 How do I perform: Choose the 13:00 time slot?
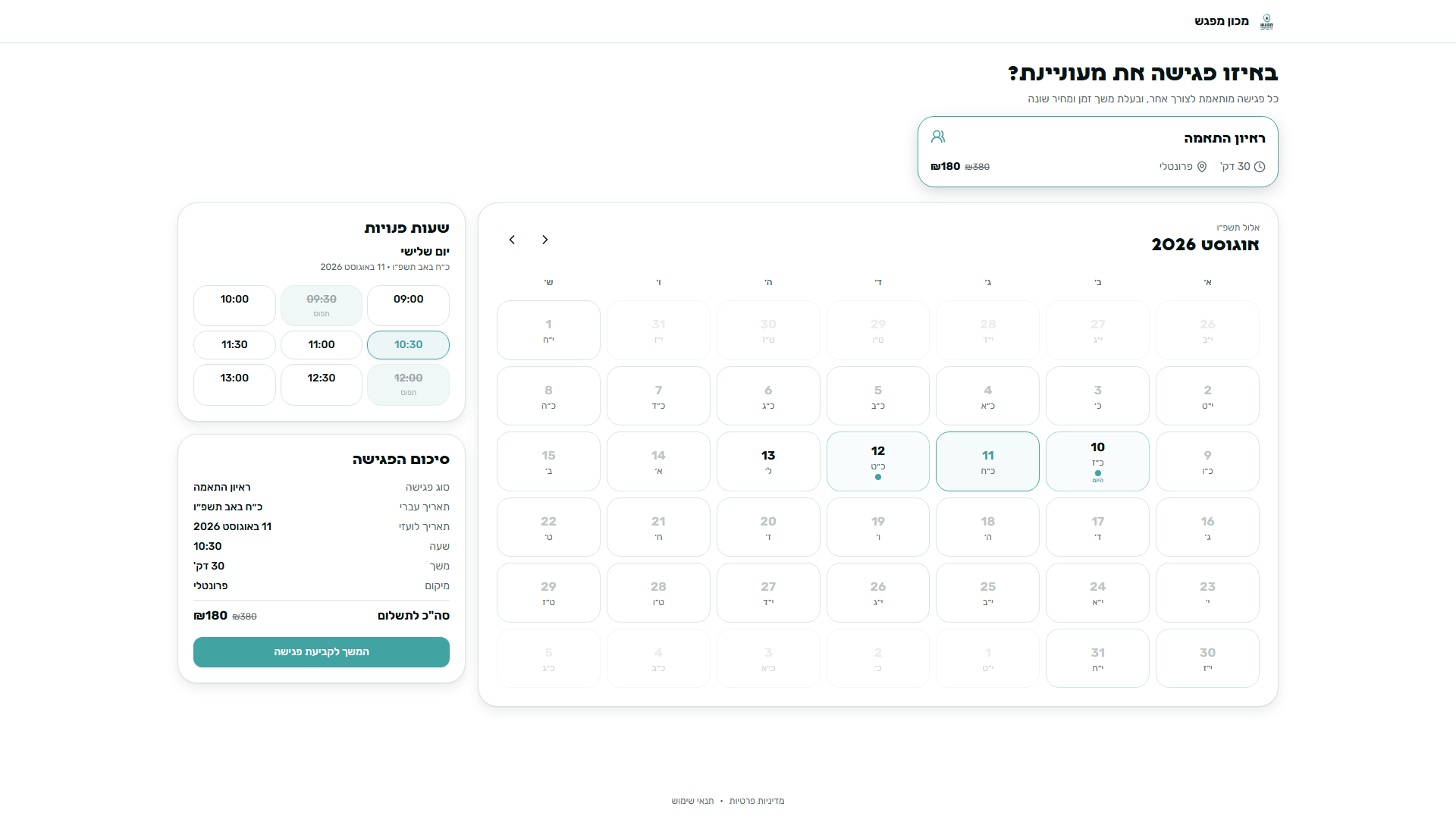coord(234,384)
